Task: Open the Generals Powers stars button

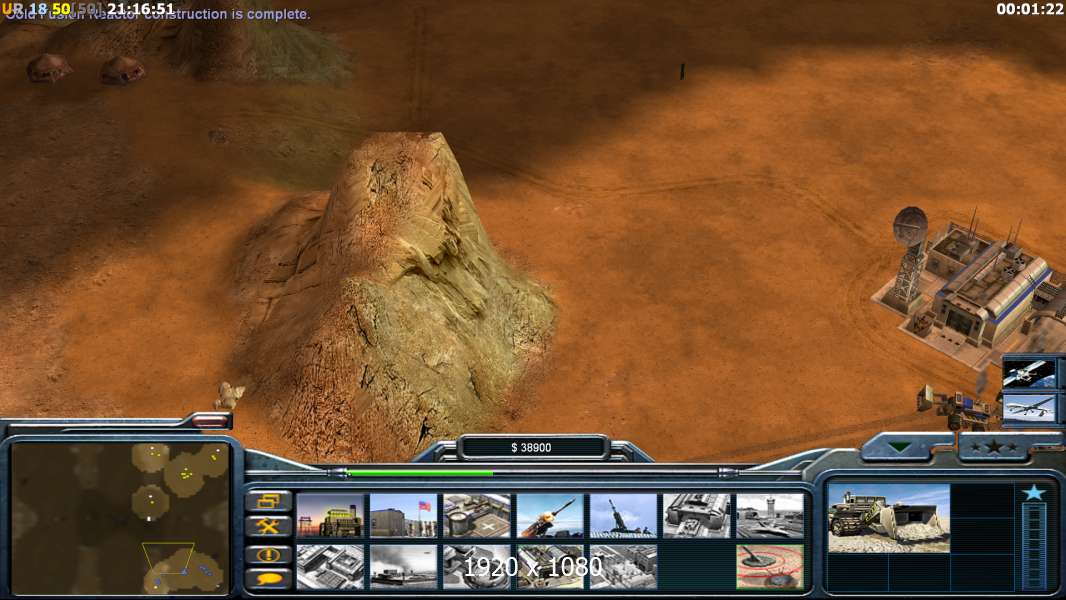Action: 994,447
